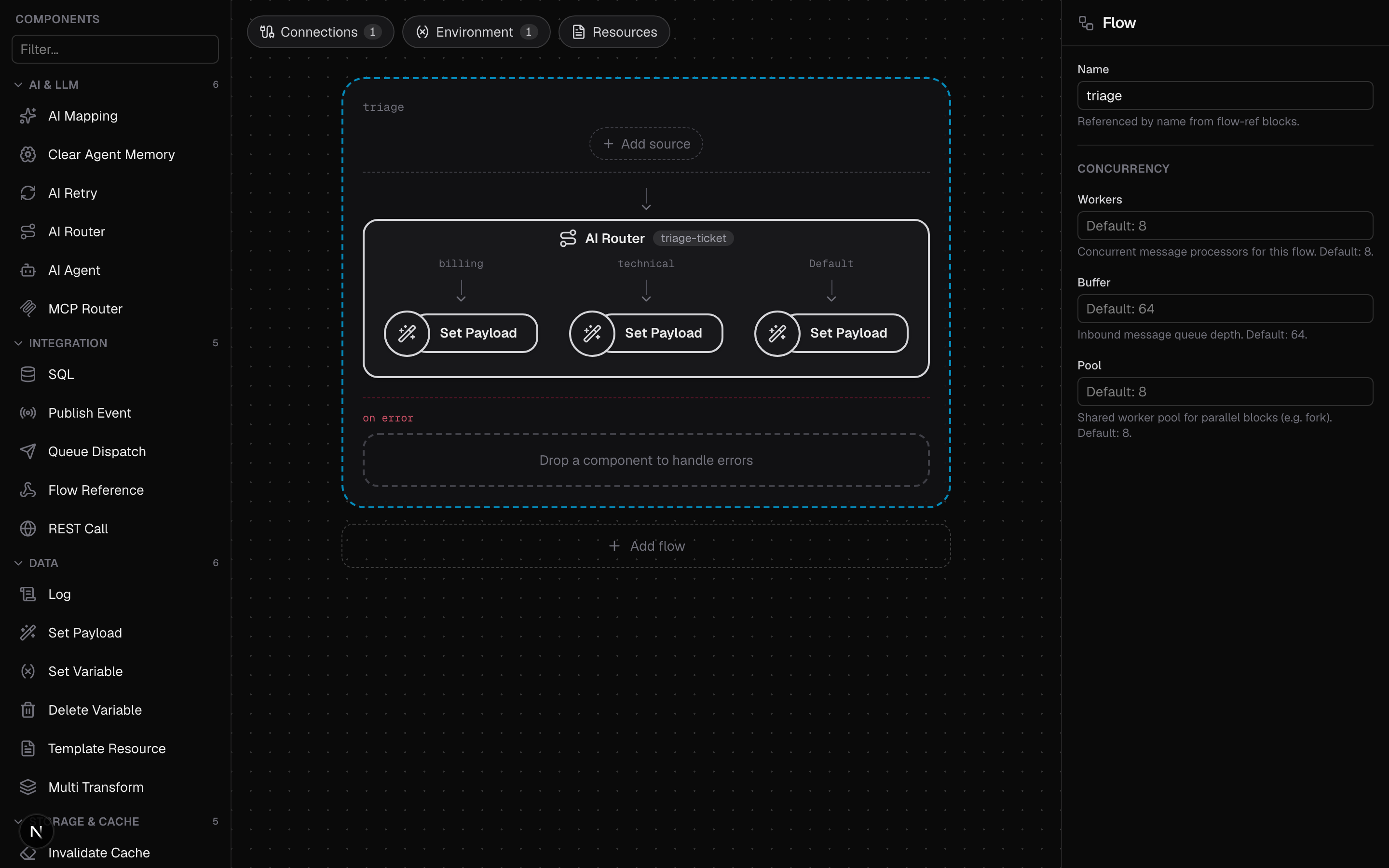Click the triage-ticket badge on AI Router
Screen dimensions: 1389x868
[694, 238]
